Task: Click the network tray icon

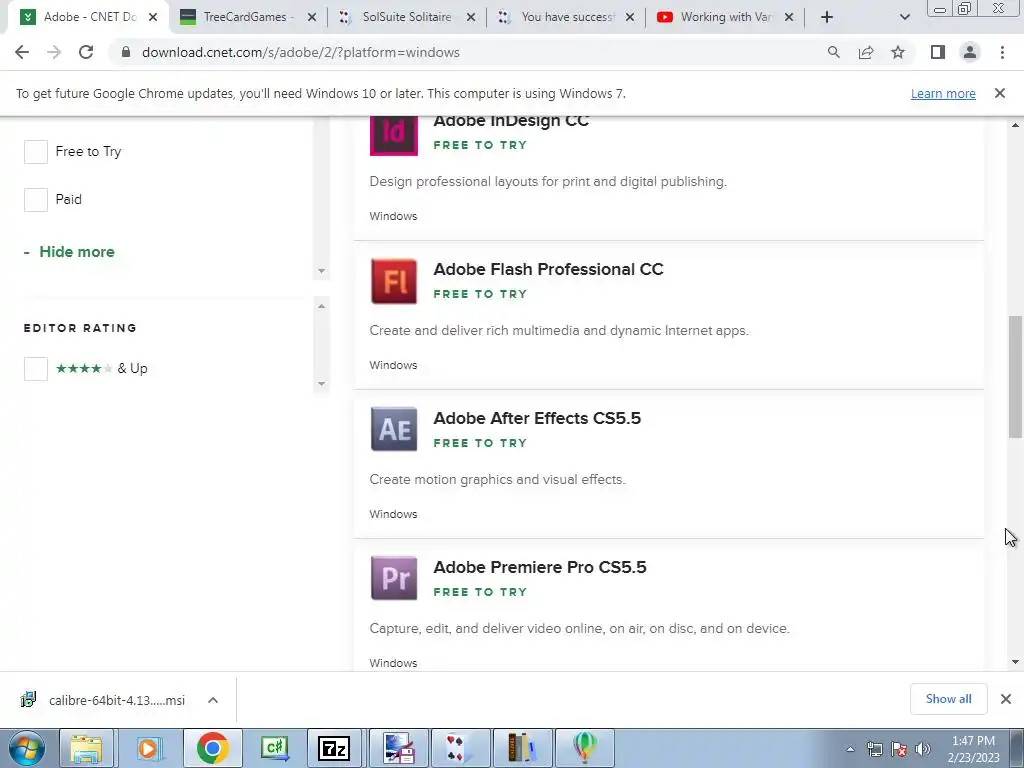Action: click(874, 749)
